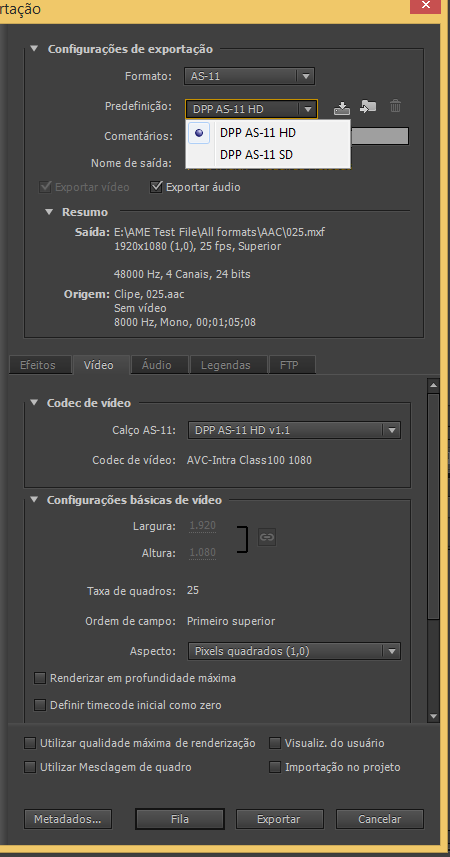Click the Primeiro superior field order text
Image resolution: width=450 pixels, height=857 pixels.
(231, 621)
